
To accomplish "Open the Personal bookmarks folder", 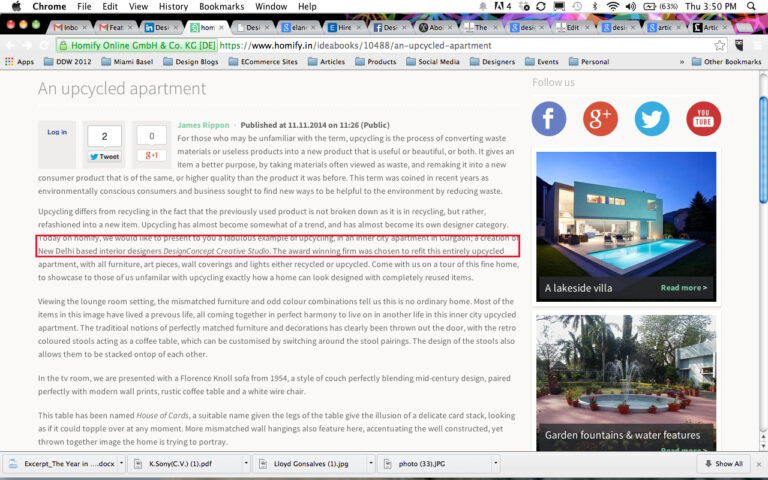I will pos(589,62).
